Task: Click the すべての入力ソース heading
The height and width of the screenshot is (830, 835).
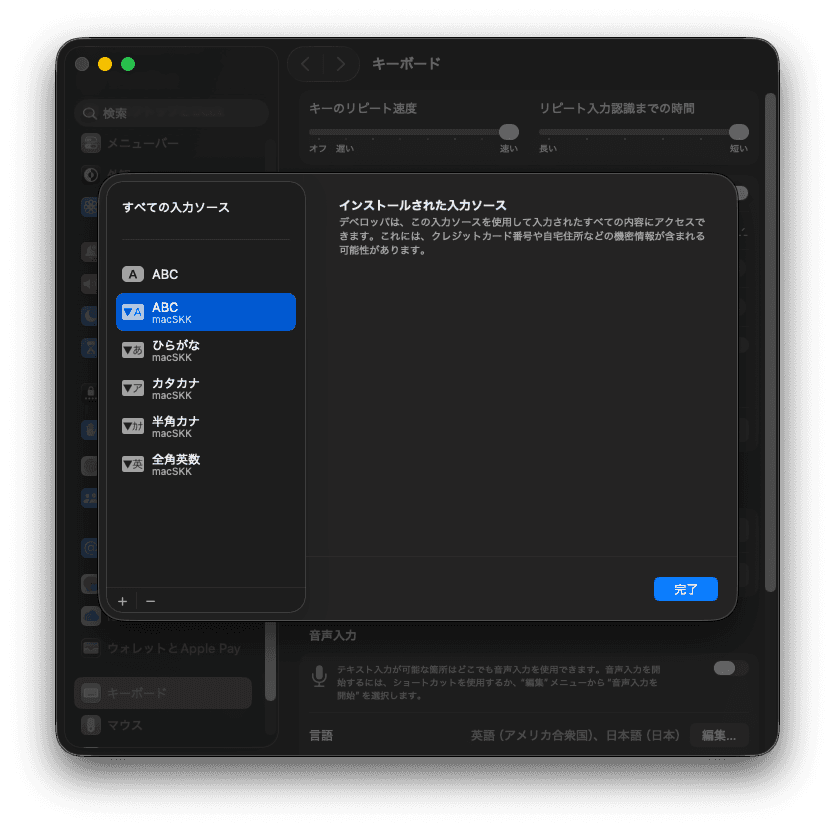Action: [176, 207]
